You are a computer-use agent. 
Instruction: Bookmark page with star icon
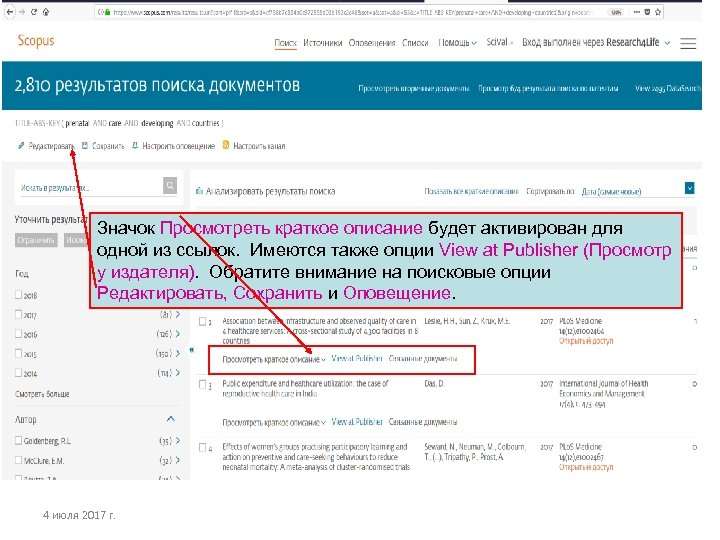point(658,12)
